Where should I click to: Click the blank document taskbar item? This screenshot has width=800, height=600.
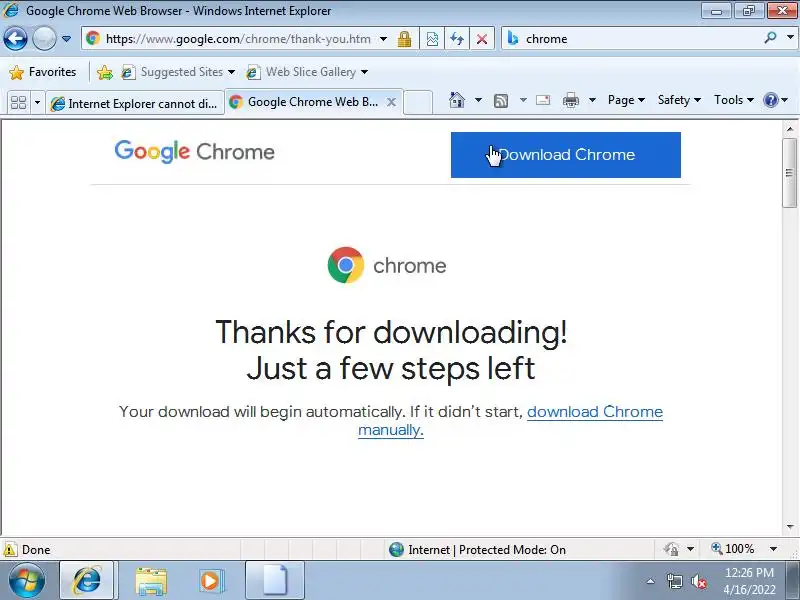click(274, 581)
